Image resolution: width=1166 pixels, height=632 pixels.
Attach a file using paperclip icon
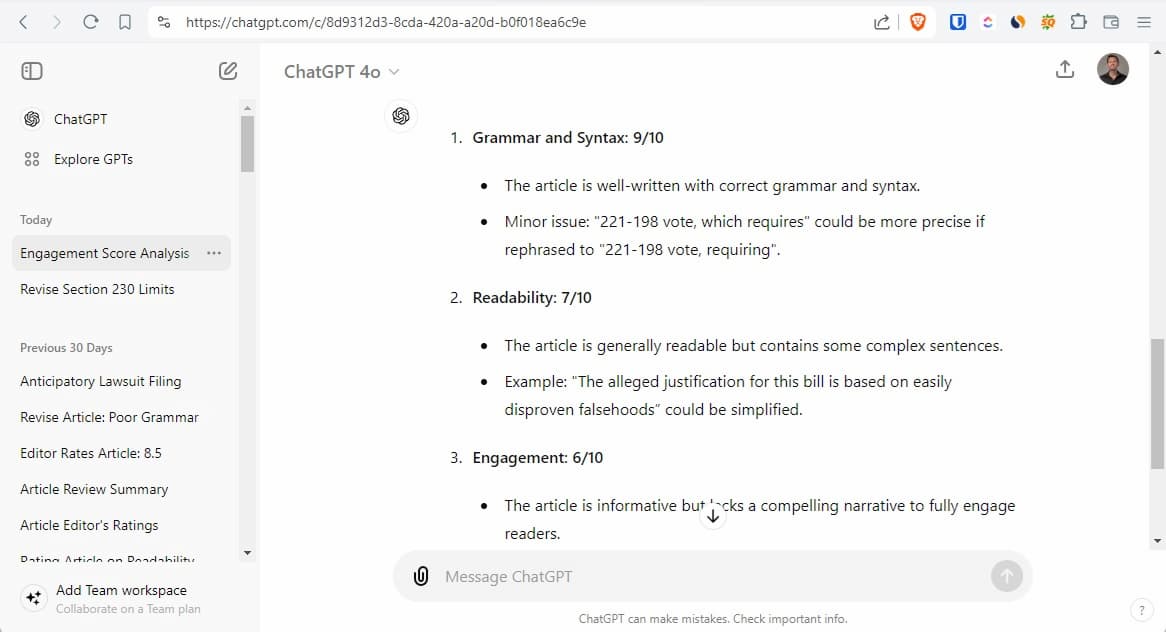[x=421, y=576]
